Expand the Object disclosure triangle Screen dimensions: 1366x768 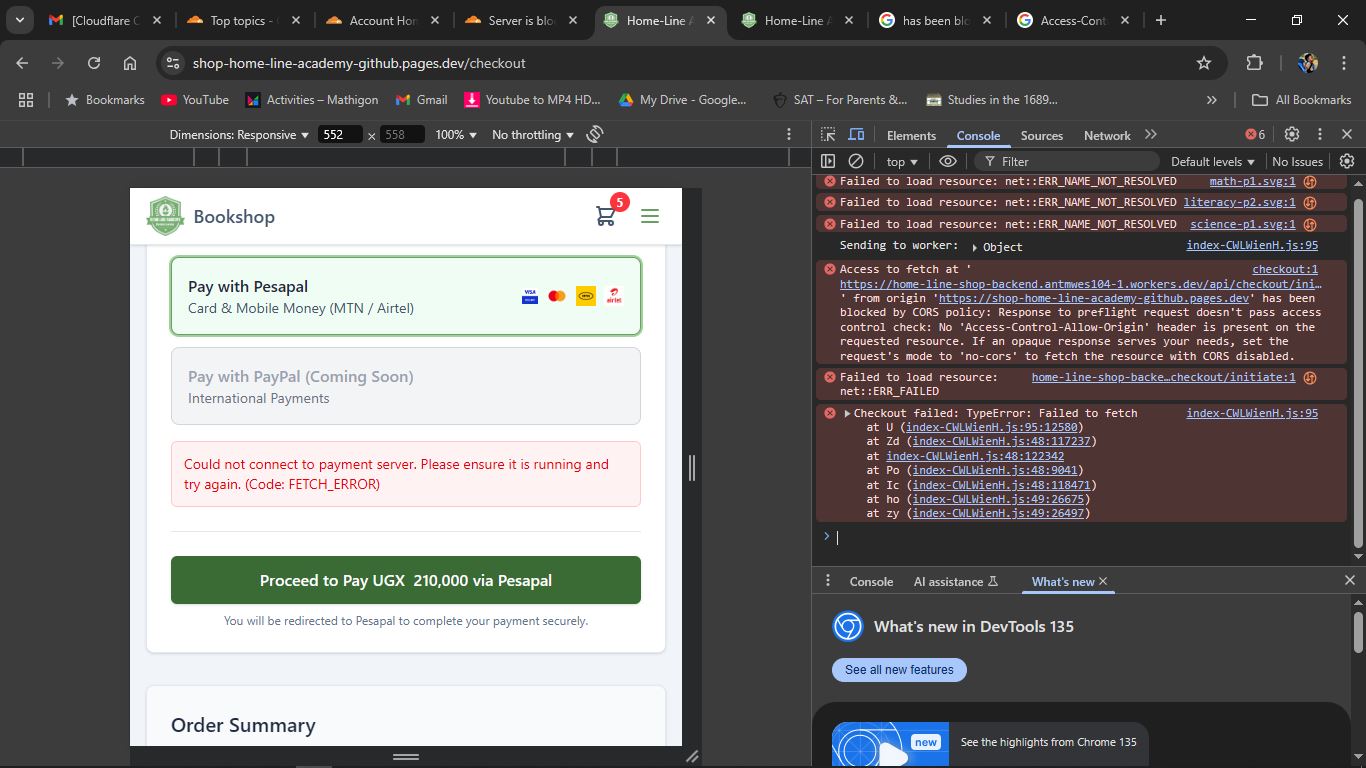point(975,247)
